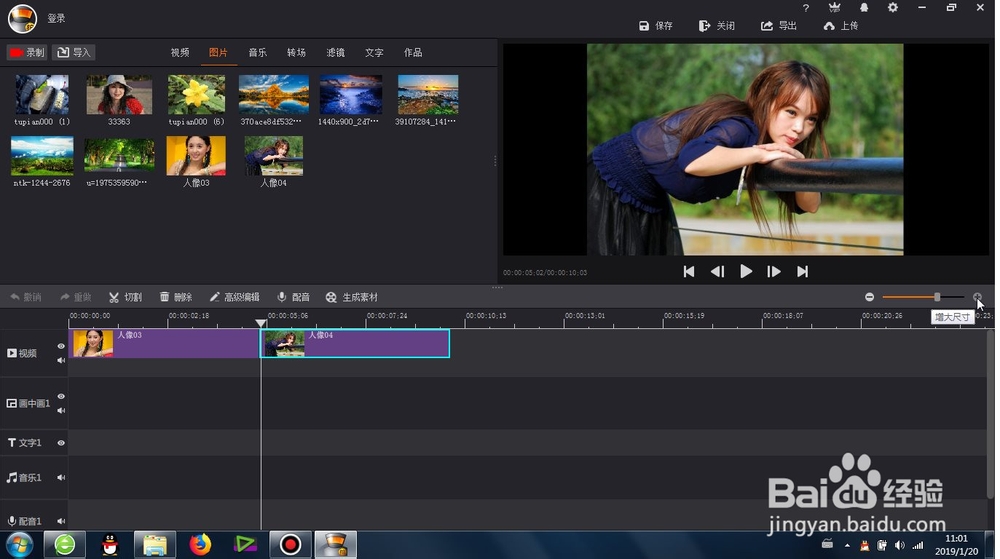Viewport: 1000px width, 559px height.
Task: Open settings gear icon
Action: 893,8
